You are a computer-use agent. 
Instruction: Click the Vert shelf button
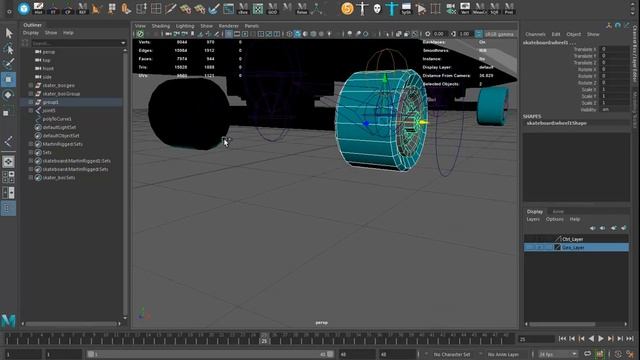465,8
